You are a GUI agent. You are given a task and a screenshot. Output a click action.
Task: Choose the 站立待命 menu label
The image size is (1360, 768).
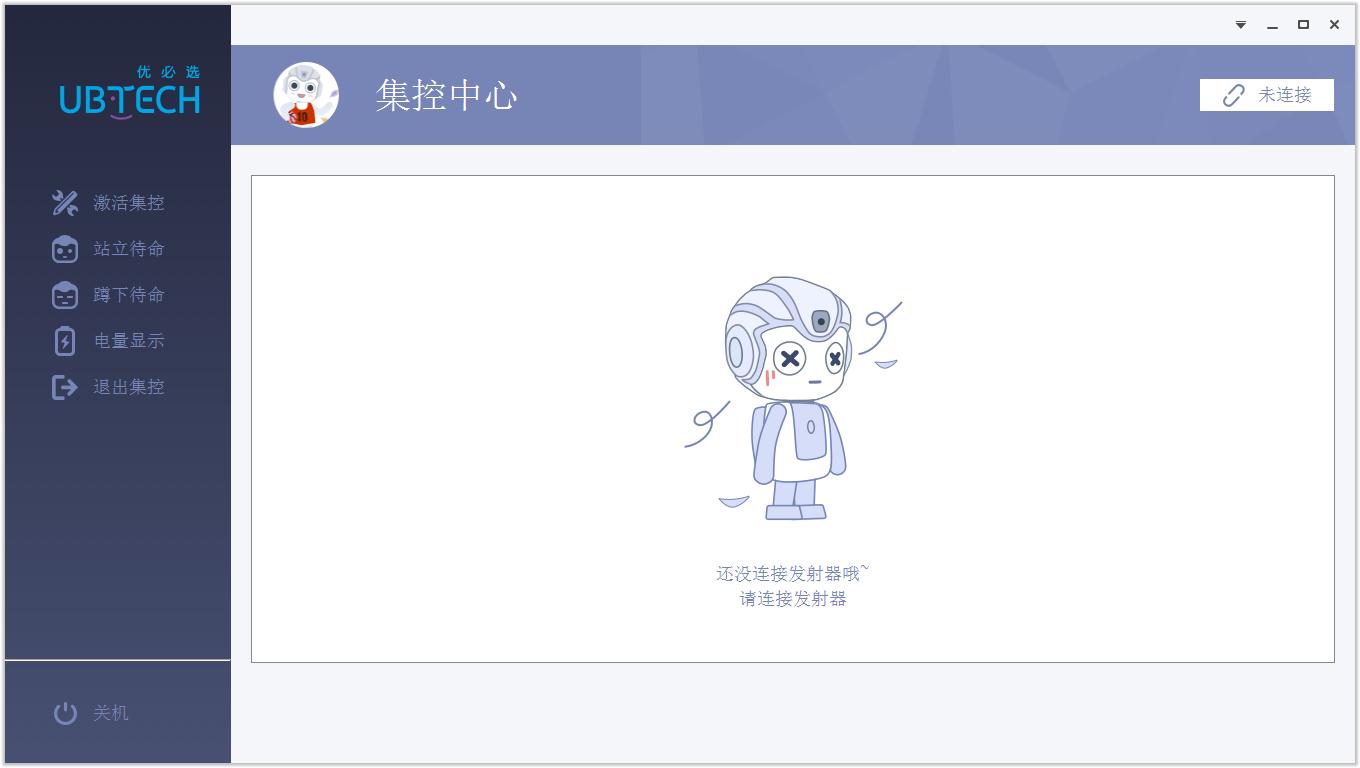[129, 249]
